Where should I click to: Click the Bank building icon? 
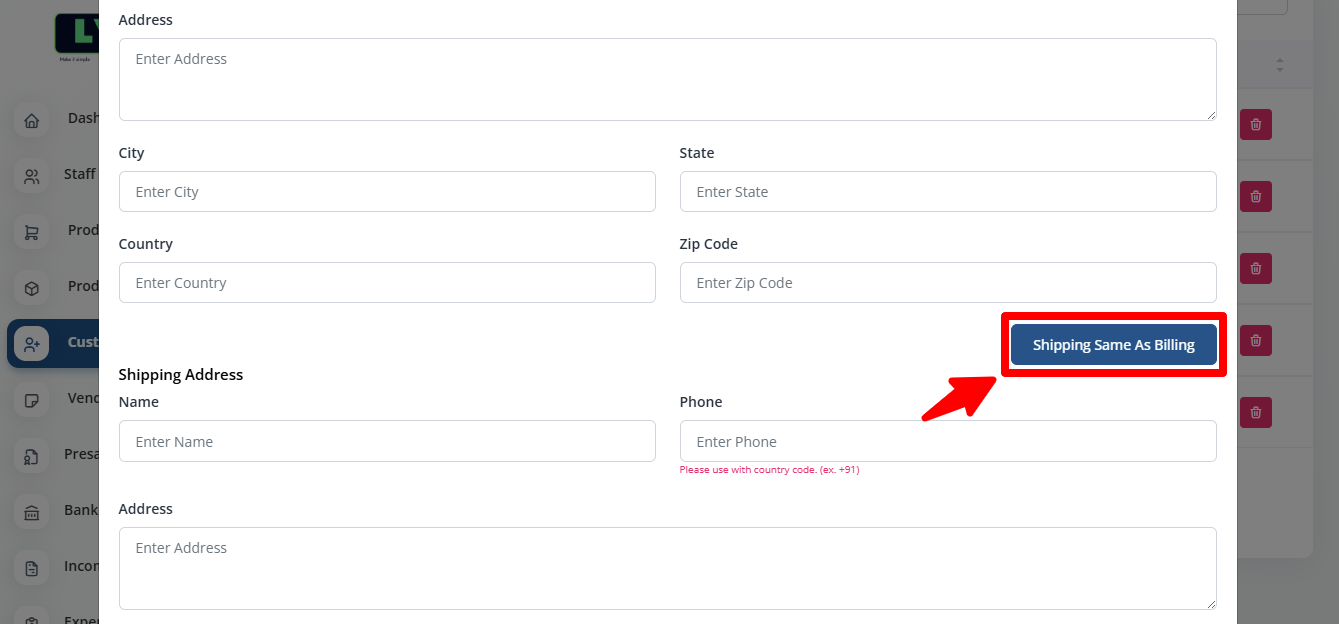point(32,513)
